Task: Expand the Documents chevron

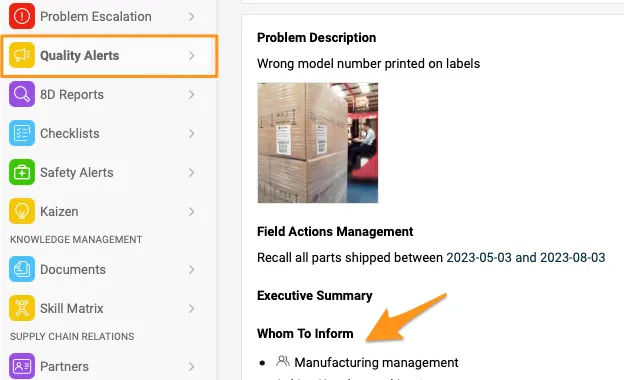Action: [191, 269]
